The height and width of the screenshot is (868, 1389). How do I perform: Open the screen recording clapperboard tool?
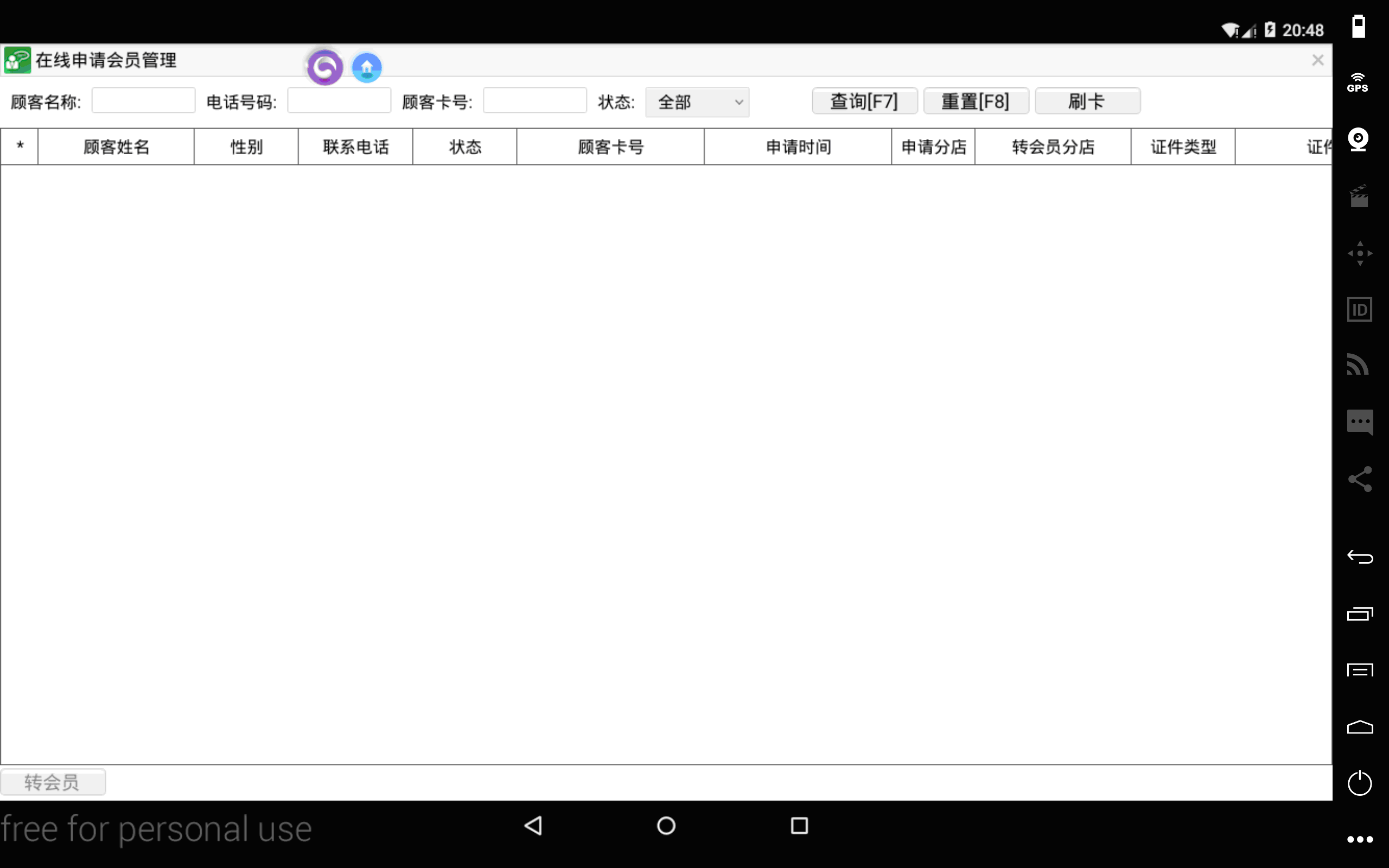(x=1359, y=196)
